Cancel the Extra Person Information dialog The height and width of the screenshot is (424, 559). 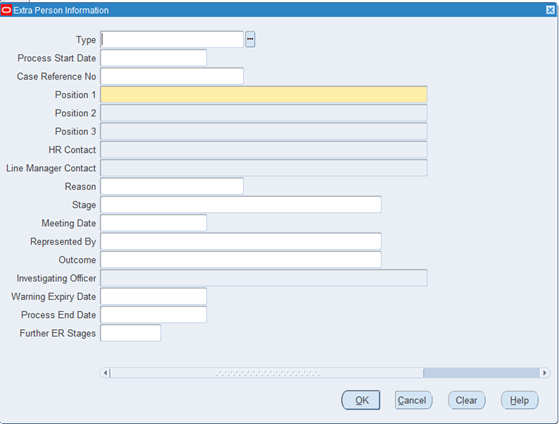click(x=413, y=400)
